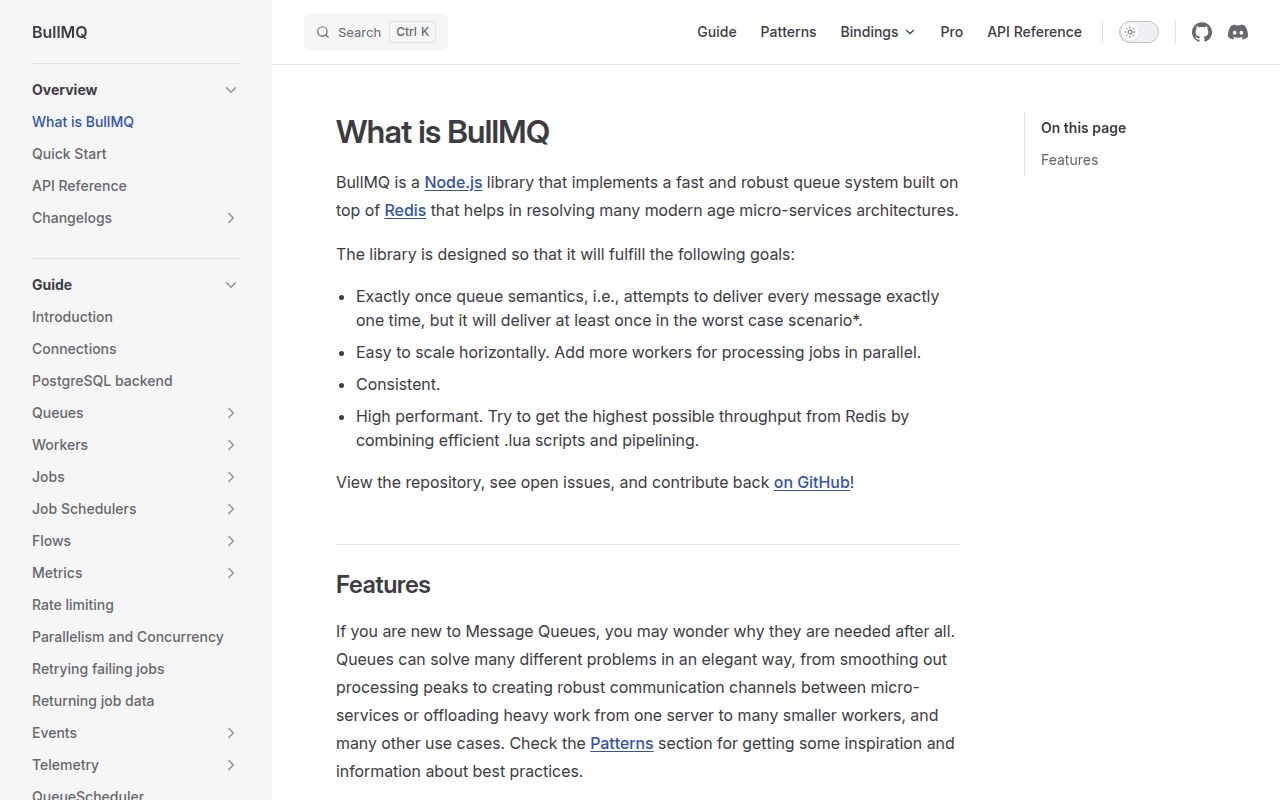
Task: Click the Search input box
Action: coord(376,32)
